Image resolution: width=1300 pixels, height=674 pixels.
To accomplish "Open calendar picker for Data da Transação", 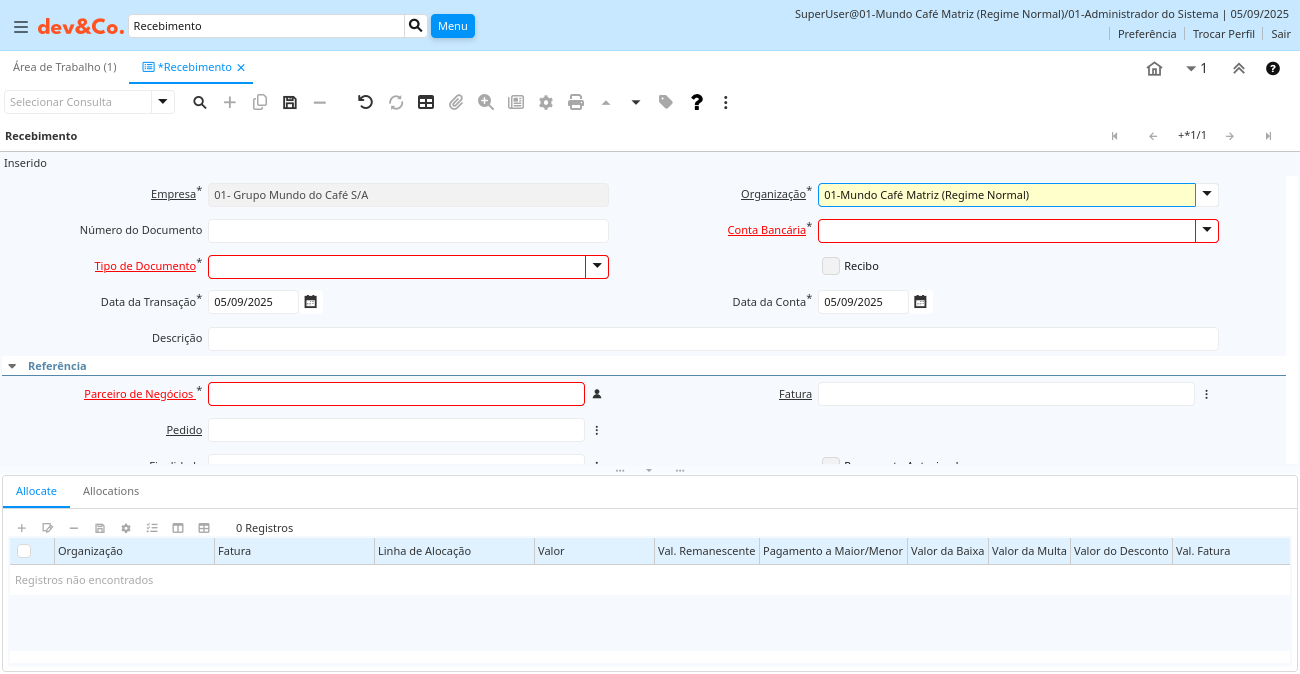I will (311, 302).
